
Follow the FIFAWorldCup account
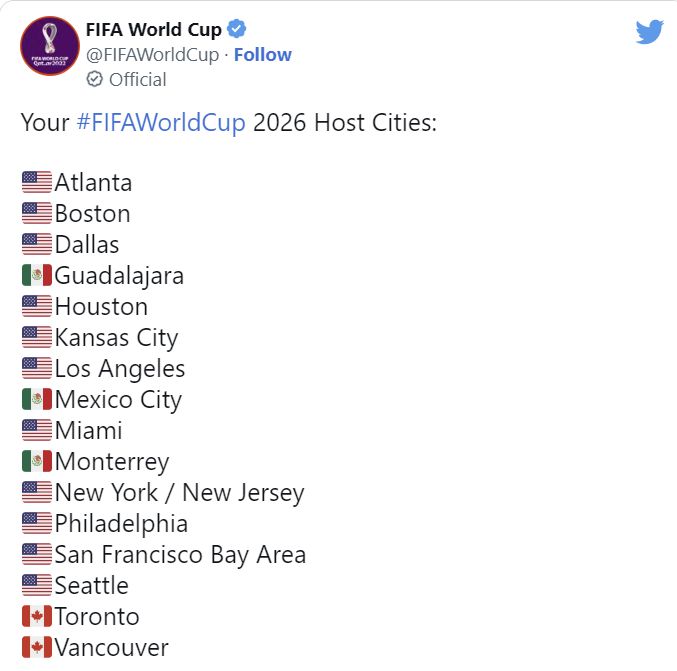262,54
